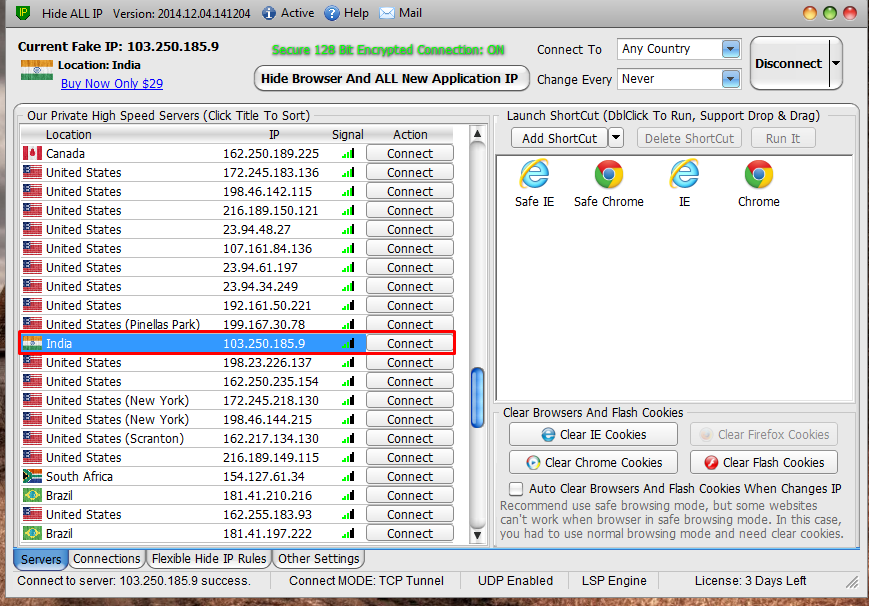
Task: Click the resize grip in status bar
Action: (851, 582)
